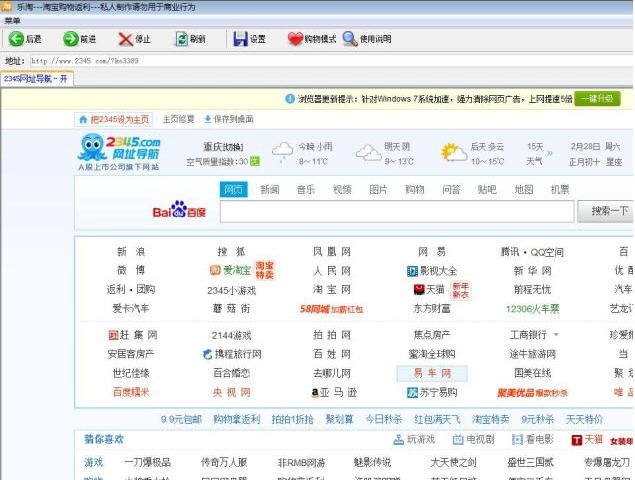This screenshot has height=480, width=635.
Task: Open the 国美在线 link
Action: pyautogui.click(x=533, y=373)
